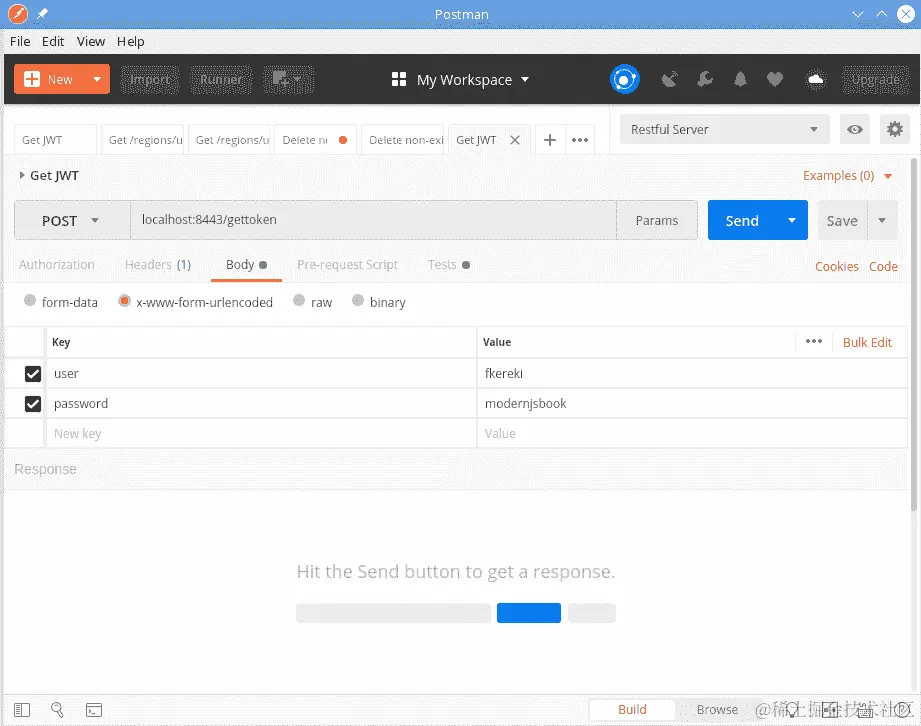The width and height of the screenshot is (921, 726).
Task: Open the Cookies link
Action: 836,266
